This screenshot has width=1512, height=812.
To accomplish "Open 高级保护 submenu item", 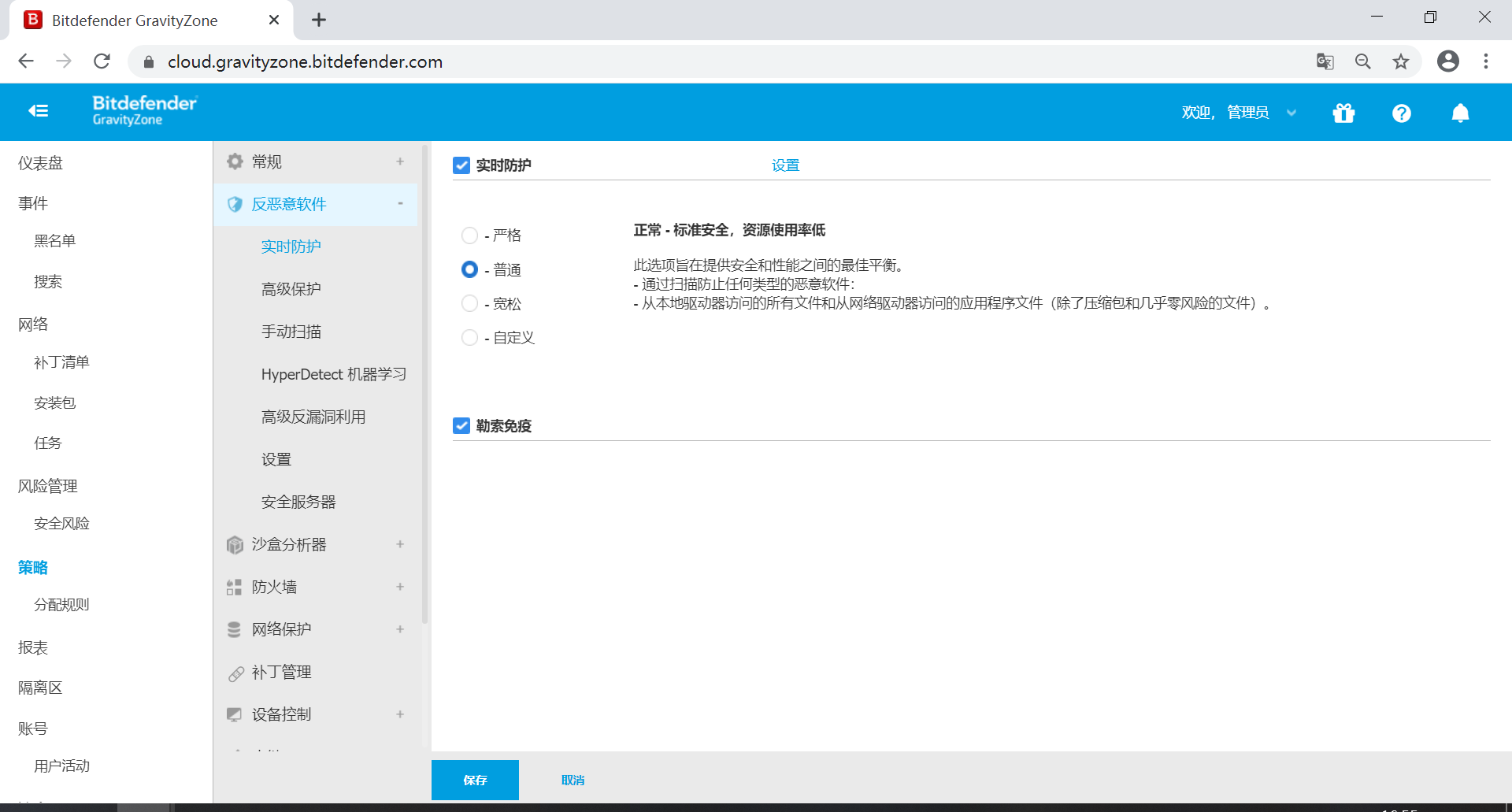I will click(291, 289).
